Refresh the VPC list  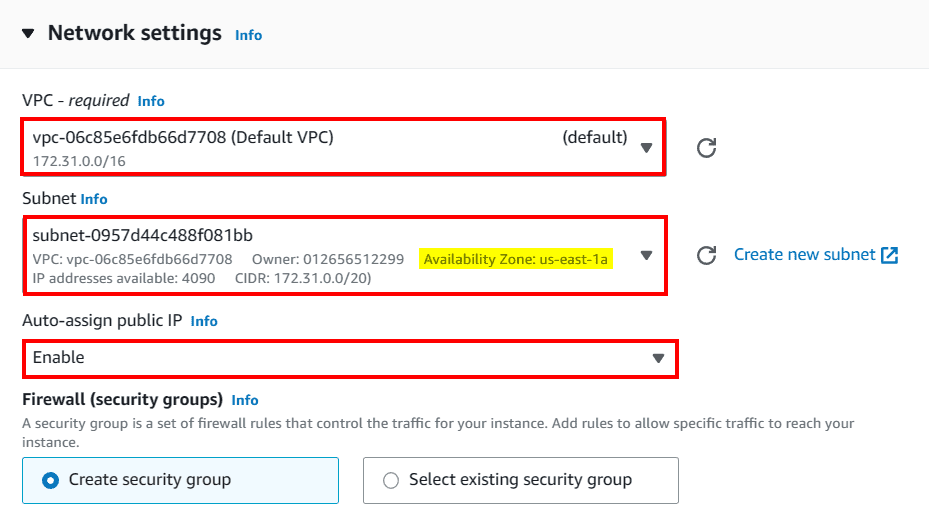pyautogui.click(x=706, y=148)
